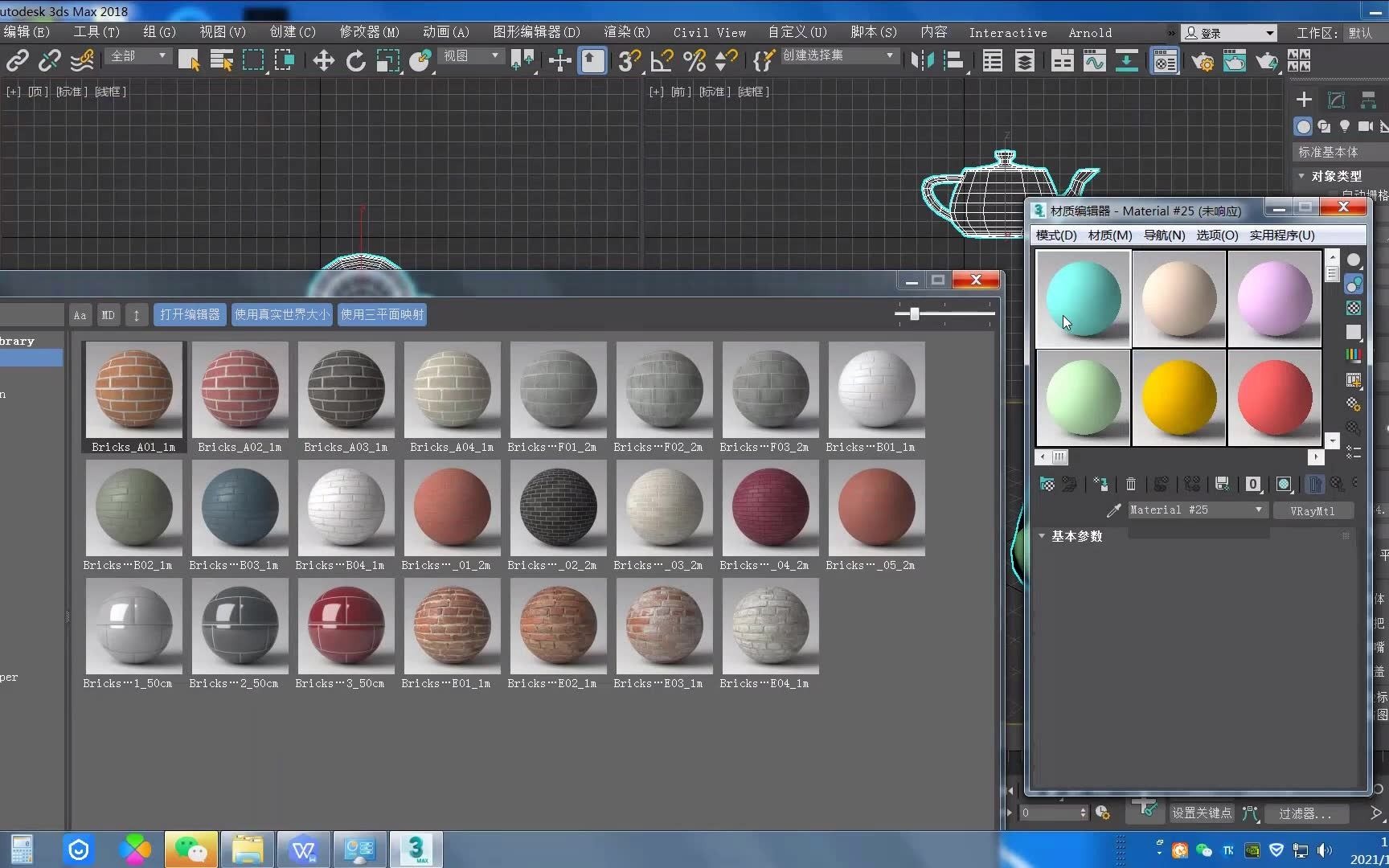Open Curve Editor from the toolbar
1389x868 pixels.
[x=1094, y=61]
